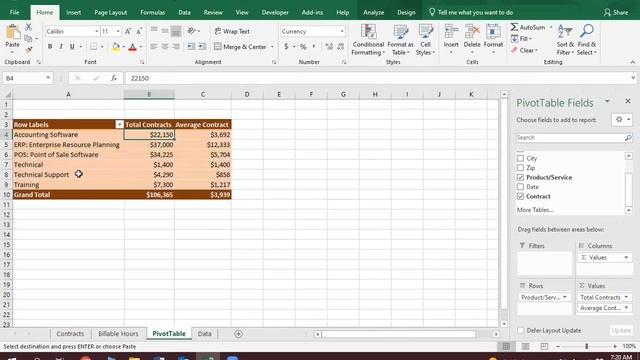
Task: Open Format as Table
Action: point(400,40)
